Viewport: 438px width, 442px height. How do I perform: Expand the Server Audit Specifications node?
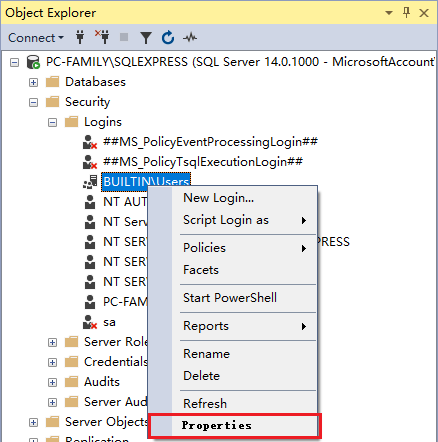click(x=52, y=402)
